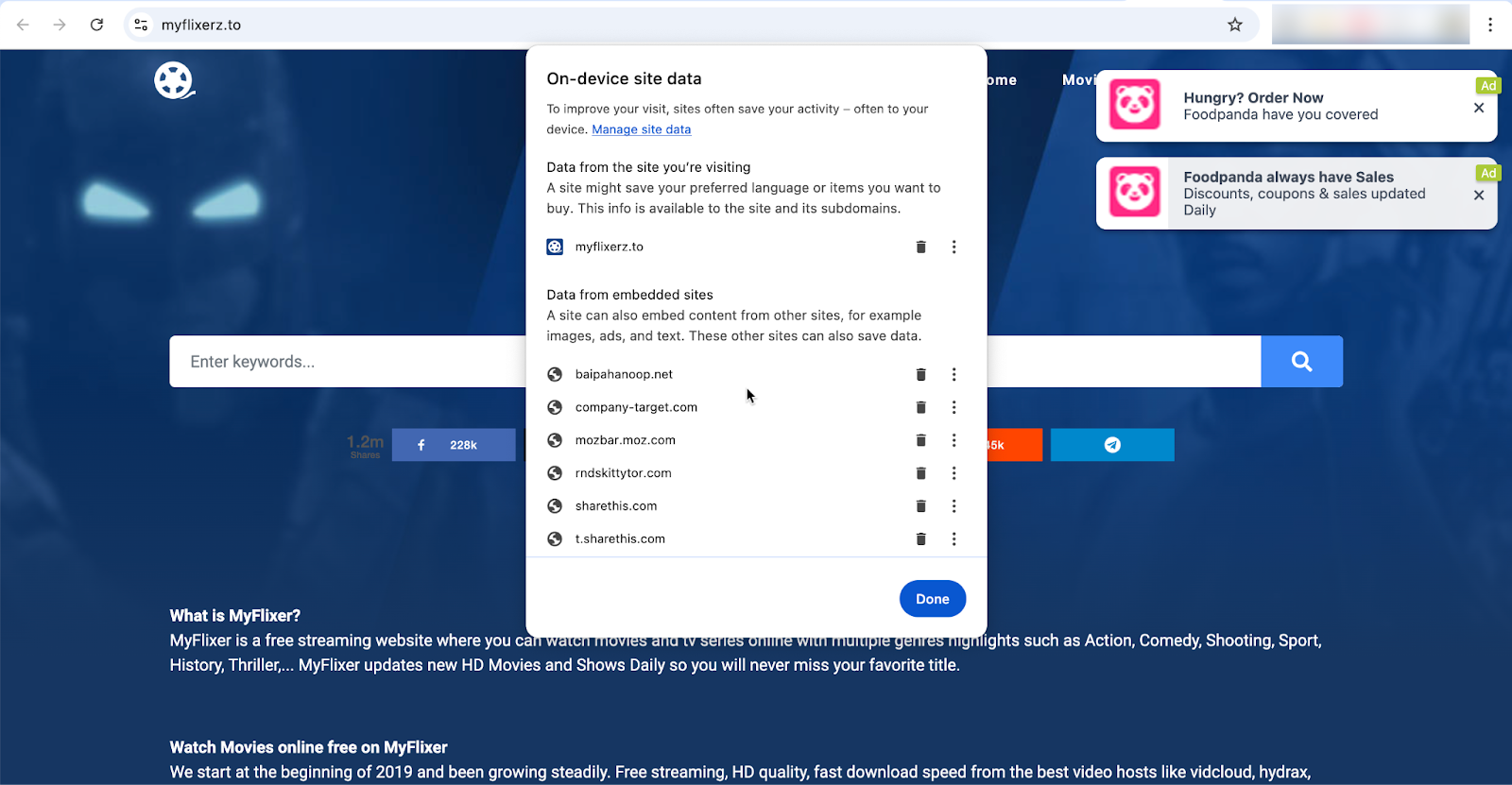Image resolution: width=1512 pixels, height=785 pixels.
Task: Open the Chrome three-dot menu
Action: coord(1490,25)
